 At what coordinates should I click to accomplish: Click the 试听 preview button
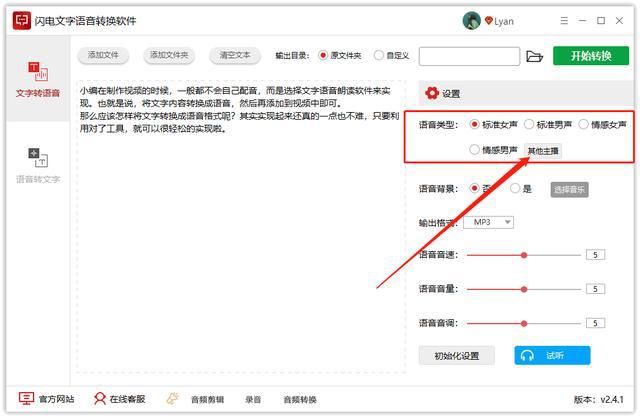coord(552,356)
